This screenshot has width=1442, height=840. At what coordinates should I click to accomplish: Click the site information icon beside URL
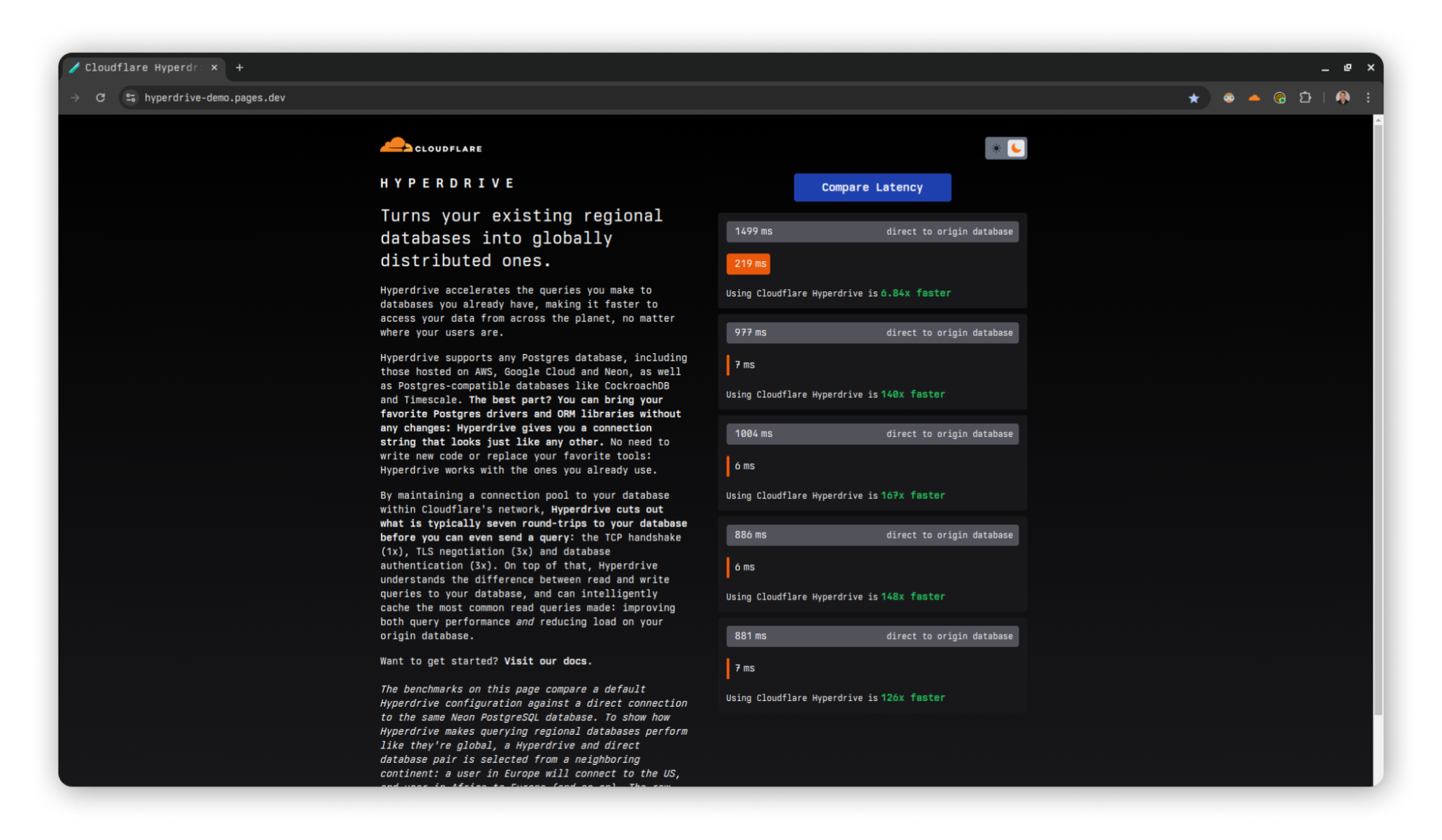(x=130, y=97)
